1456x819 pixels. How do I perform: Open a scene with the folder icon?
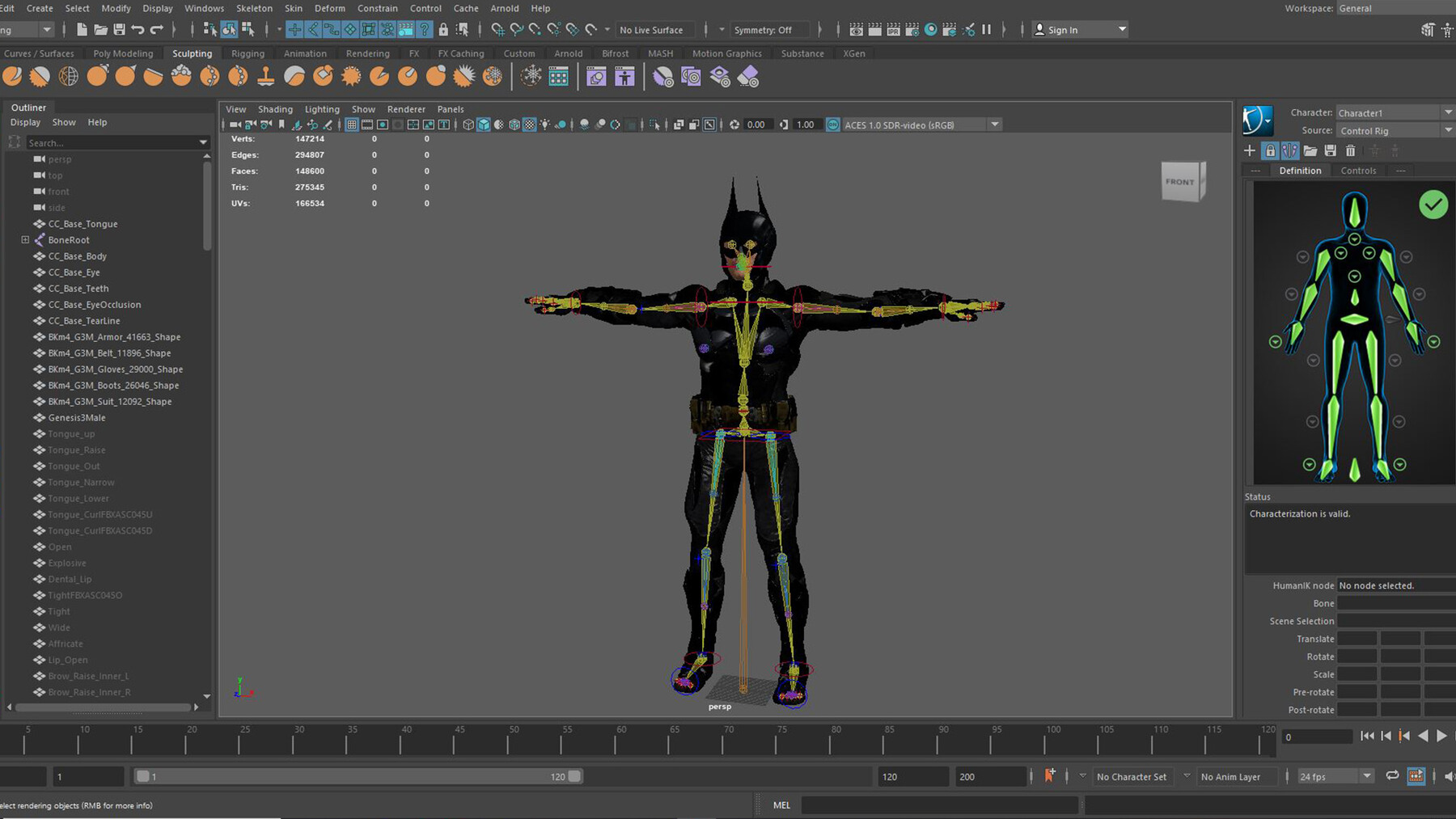(x=100, y=30)
